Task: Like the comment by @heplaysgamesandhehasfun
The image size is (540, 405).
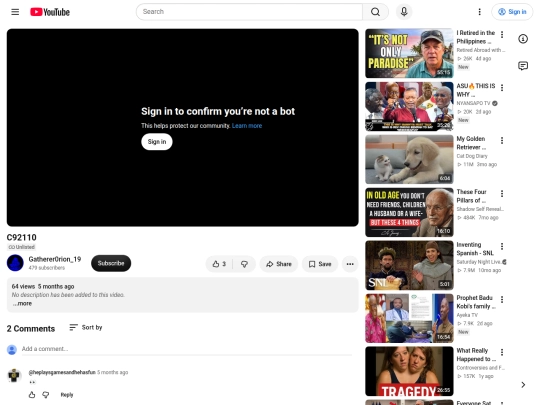Action: [32, 395]
